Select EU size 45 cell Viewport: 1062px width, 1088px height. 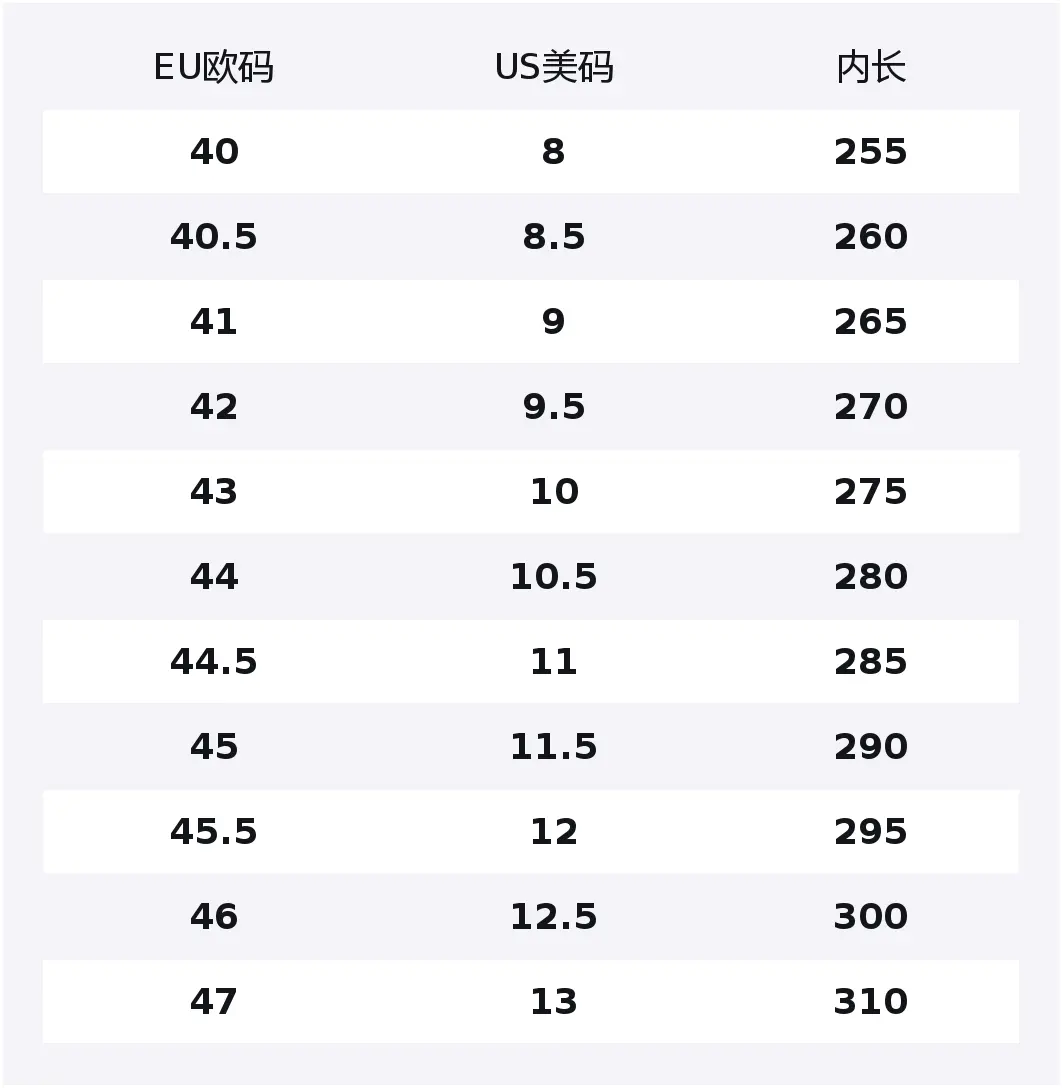coord(214,747)
